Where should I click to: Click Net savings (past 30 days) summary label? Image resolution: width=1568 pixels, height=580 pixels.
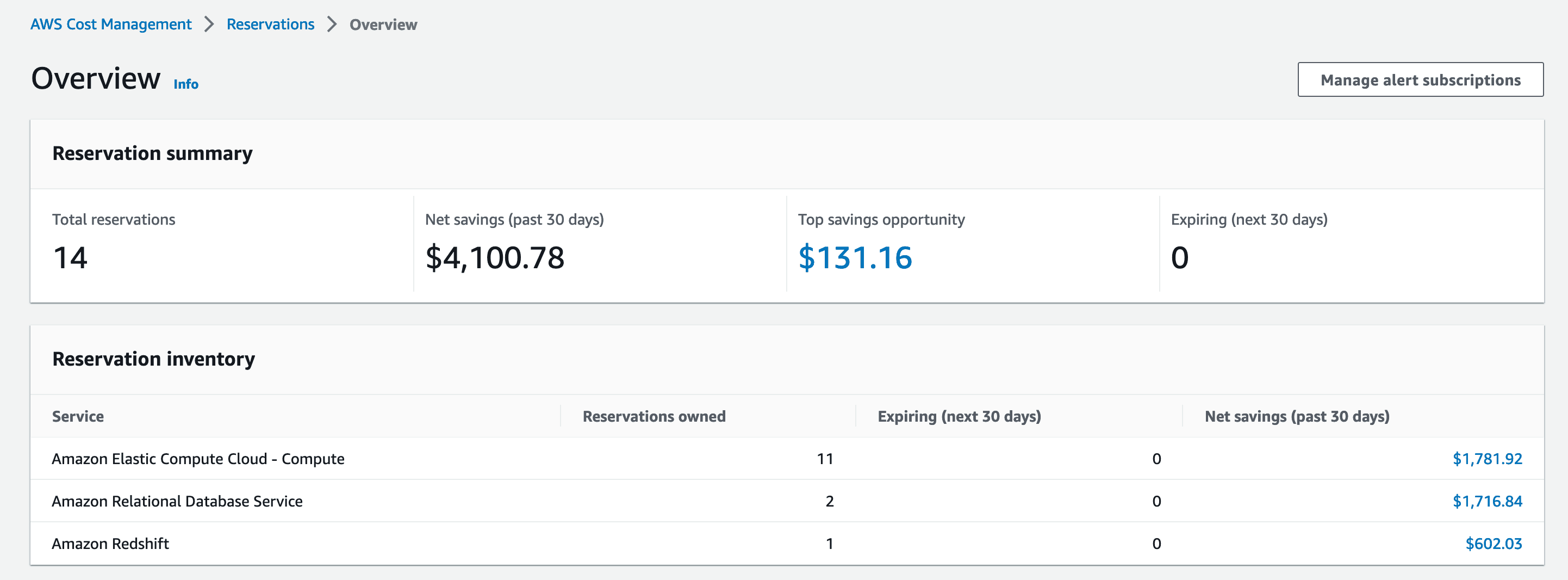[x=514, y=219]
